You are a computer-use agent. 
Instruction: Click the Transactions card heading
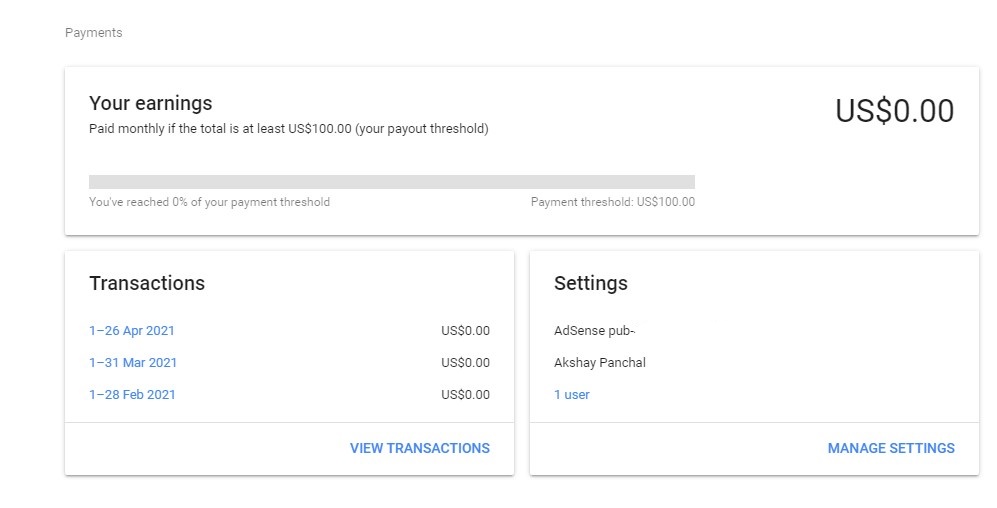click(x=146, y=283)
